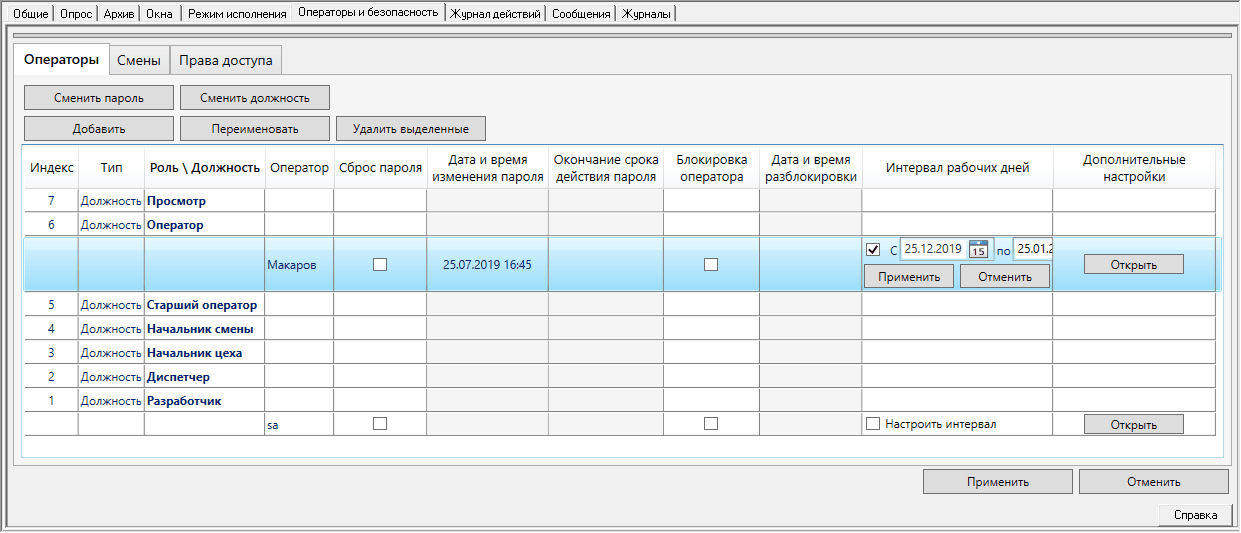
Task: Click Дополнительные настройки column header
Action: pos(1134,168)
